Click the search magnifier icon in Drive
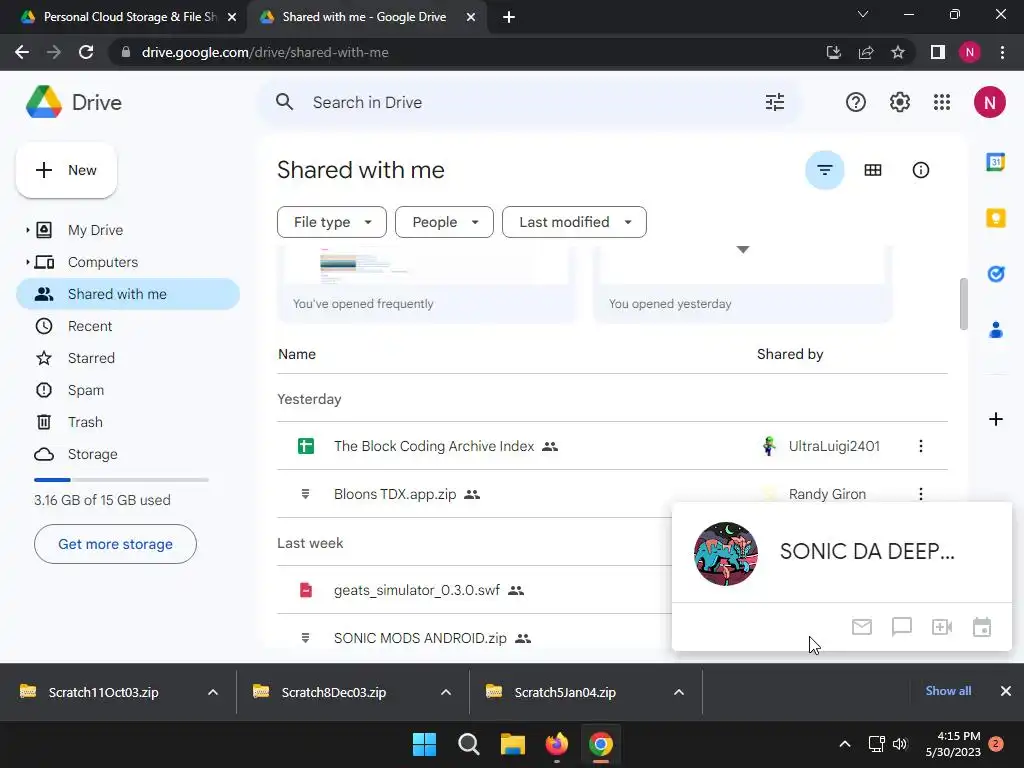This screenshot has height=768, width=1024. [284, 102]
